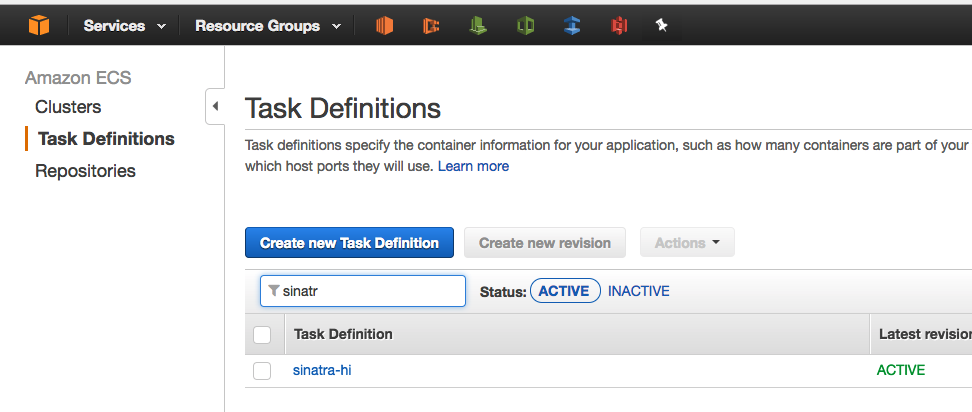Switch to the INACTIVE status filter
Viewport: 972px width, 412px height.
coord(638,291)
